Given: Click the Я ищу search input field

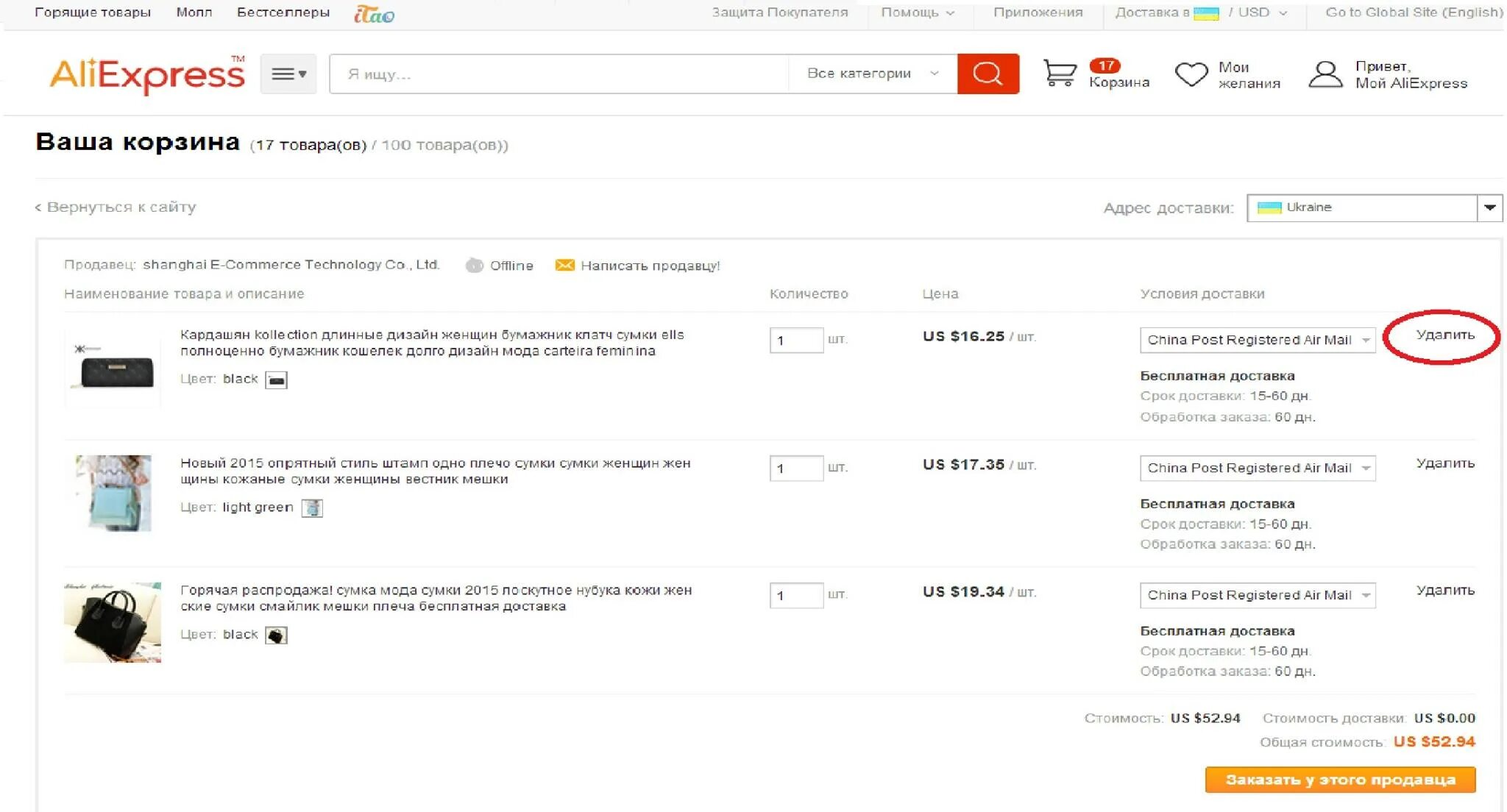Looking at the screenshot, I should (559, 74).
